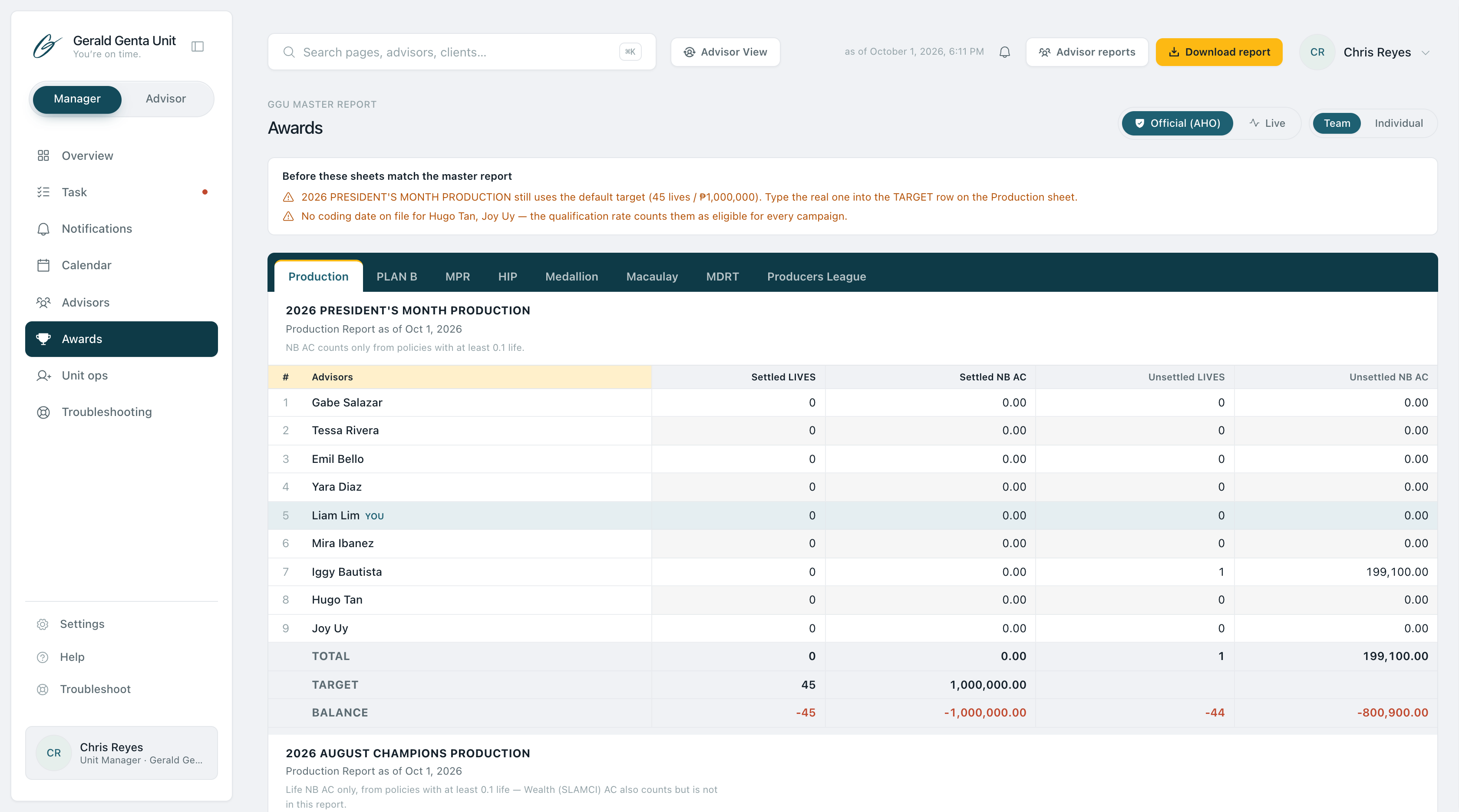Click the Help question mark icon

43,657
